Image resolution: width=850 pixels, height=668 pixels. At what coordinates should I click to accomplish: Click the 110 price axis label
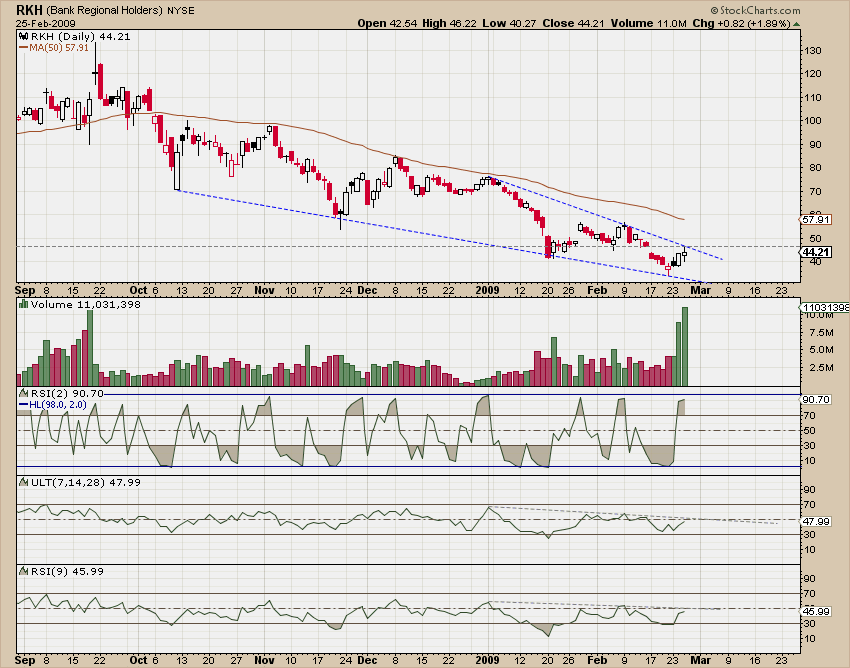(x=812, y=98)
